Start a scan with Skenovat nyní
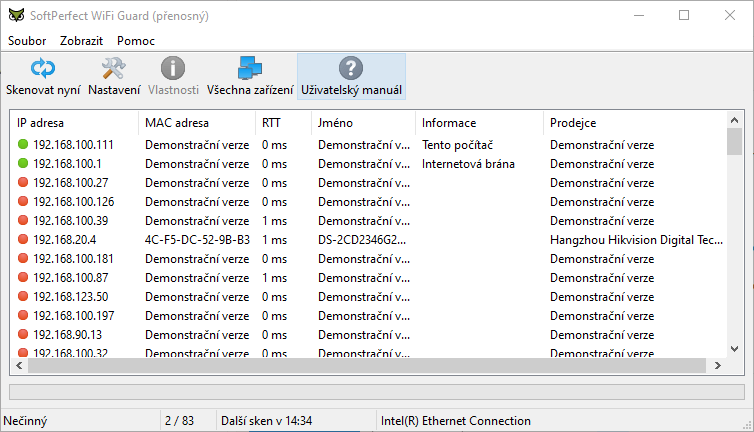The width and height of the screenshot is (754, 432). pos(43,77)
